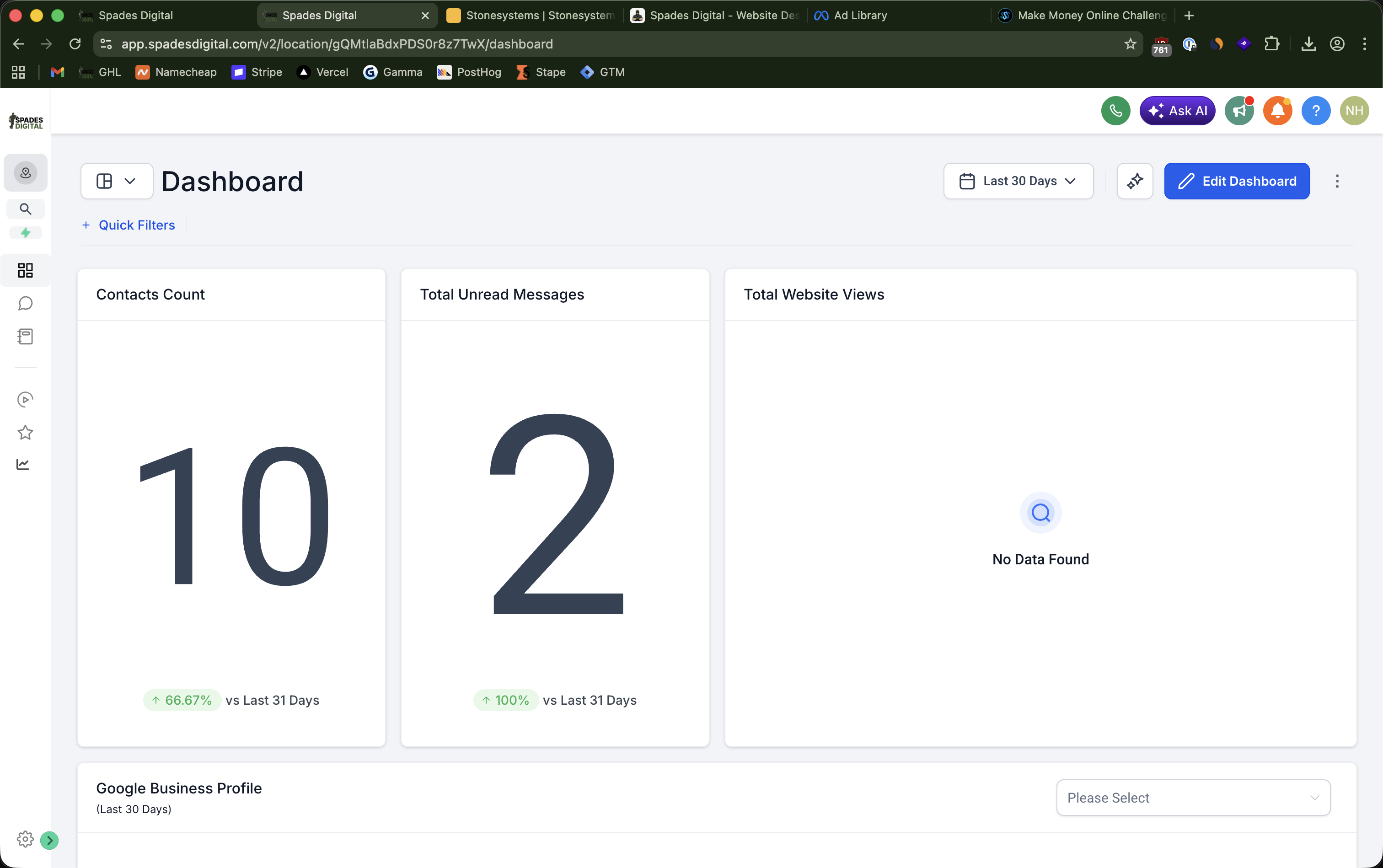Open the Namecheap bookmark
Image resolution: width=1383 pixels, height=868 pixels.
click(176, 72)
